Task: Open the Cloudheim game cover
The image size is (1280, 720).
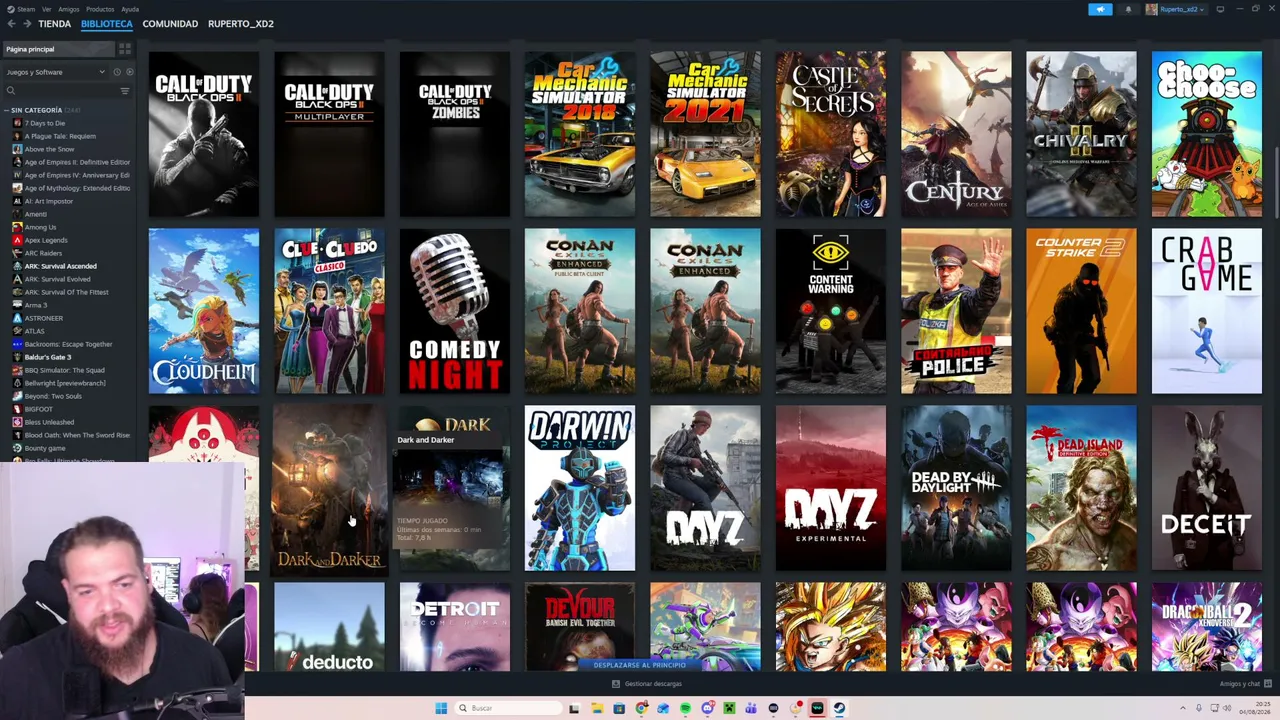Action: (204, 311)
